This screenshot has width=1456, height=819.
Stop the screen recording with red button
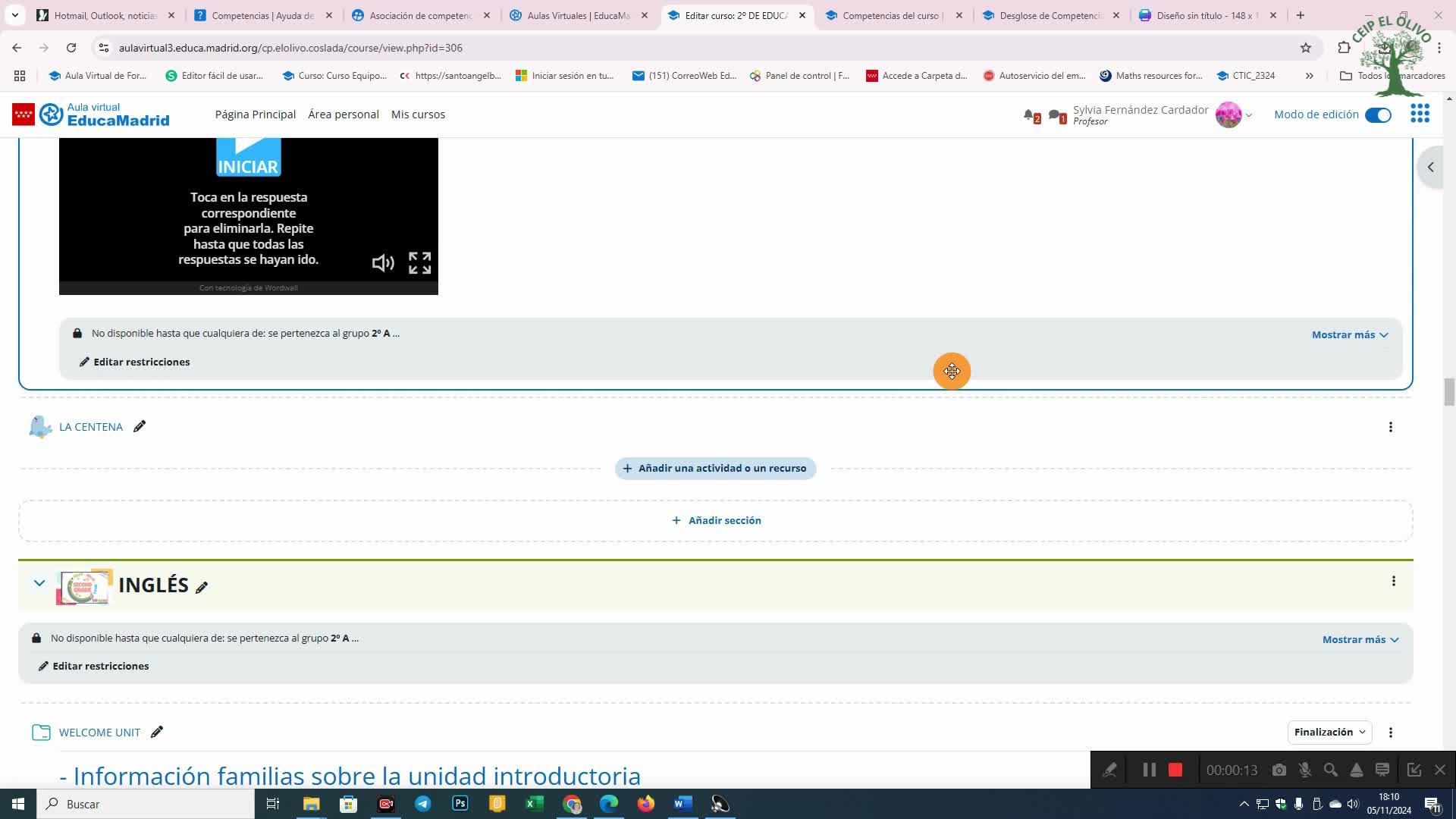pos(1175,770)
